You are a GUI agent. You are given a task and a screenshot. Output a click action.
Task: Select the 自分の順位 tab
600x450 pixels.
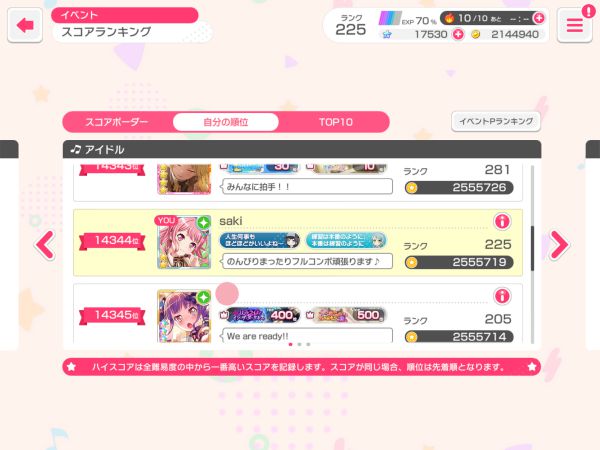click(x=226, y=122)
